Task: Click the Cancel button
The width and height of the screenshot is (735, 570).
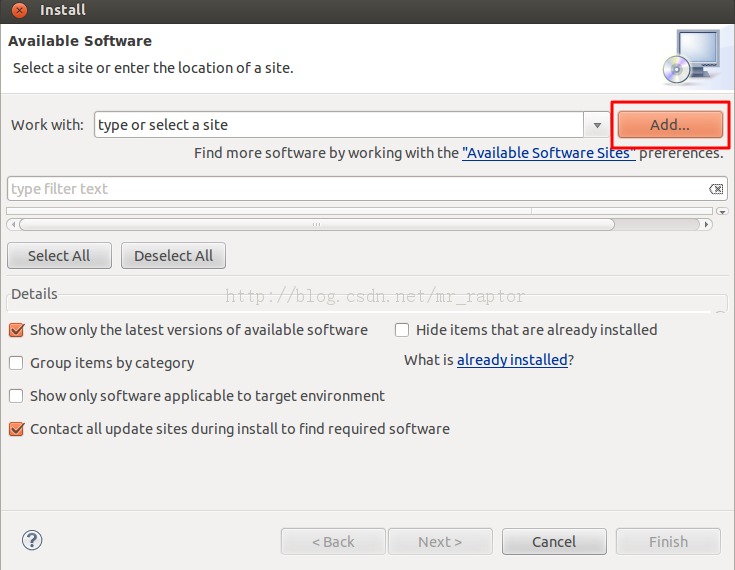Action: pyautogui.click(x=554, y=542)
